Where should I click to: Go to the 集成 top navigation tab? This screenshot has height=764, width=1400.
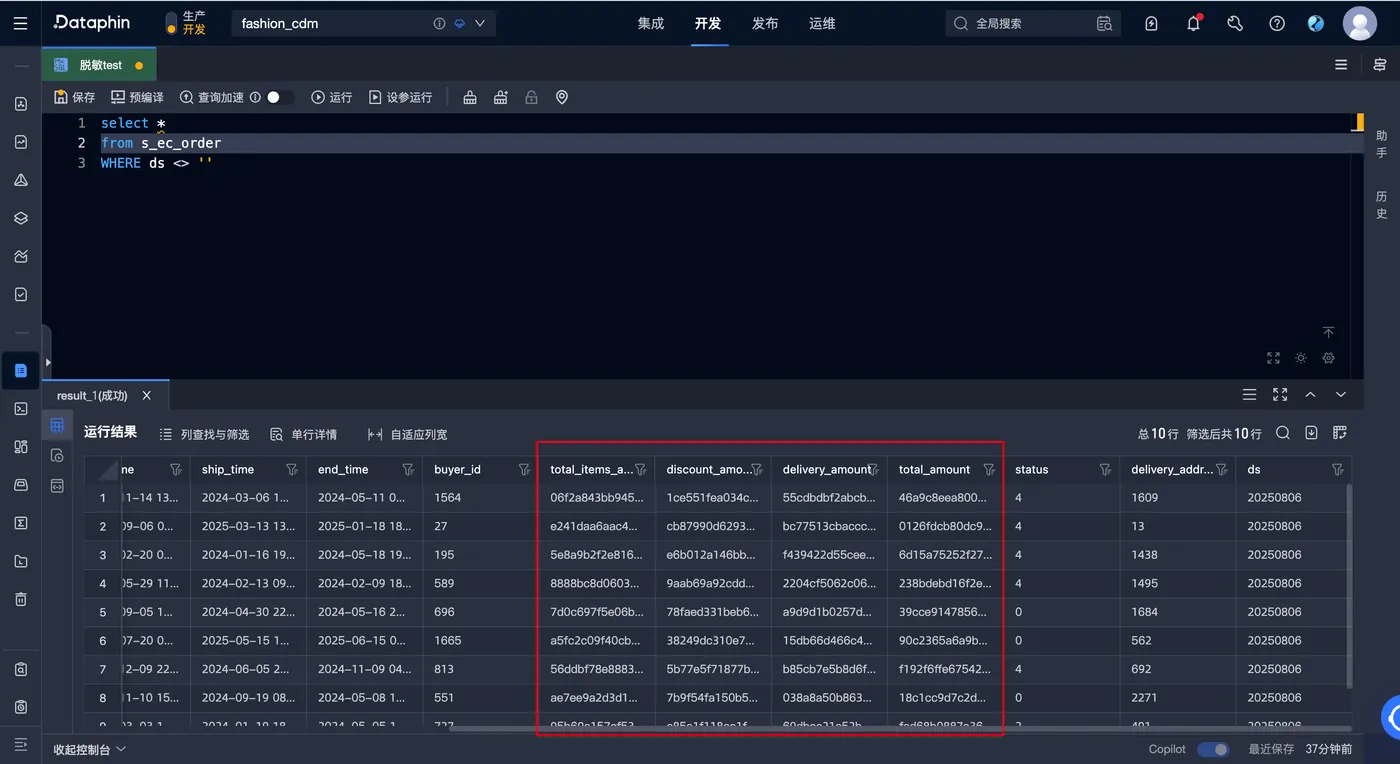tap(651, 23)
